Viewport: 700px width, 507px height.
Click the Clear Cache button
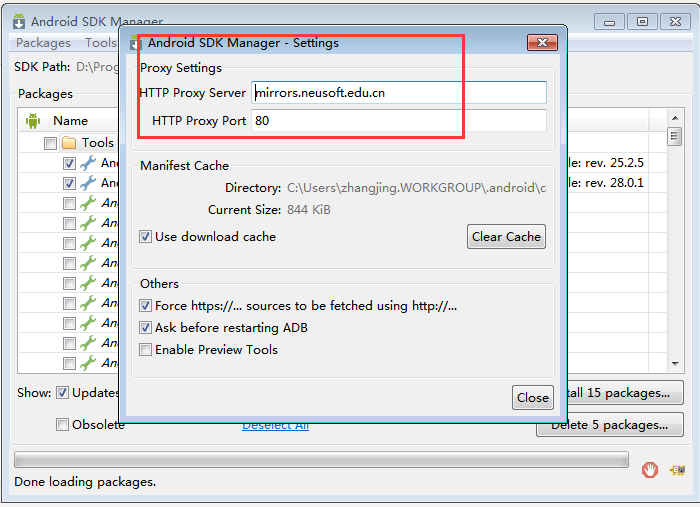(506, 237)
